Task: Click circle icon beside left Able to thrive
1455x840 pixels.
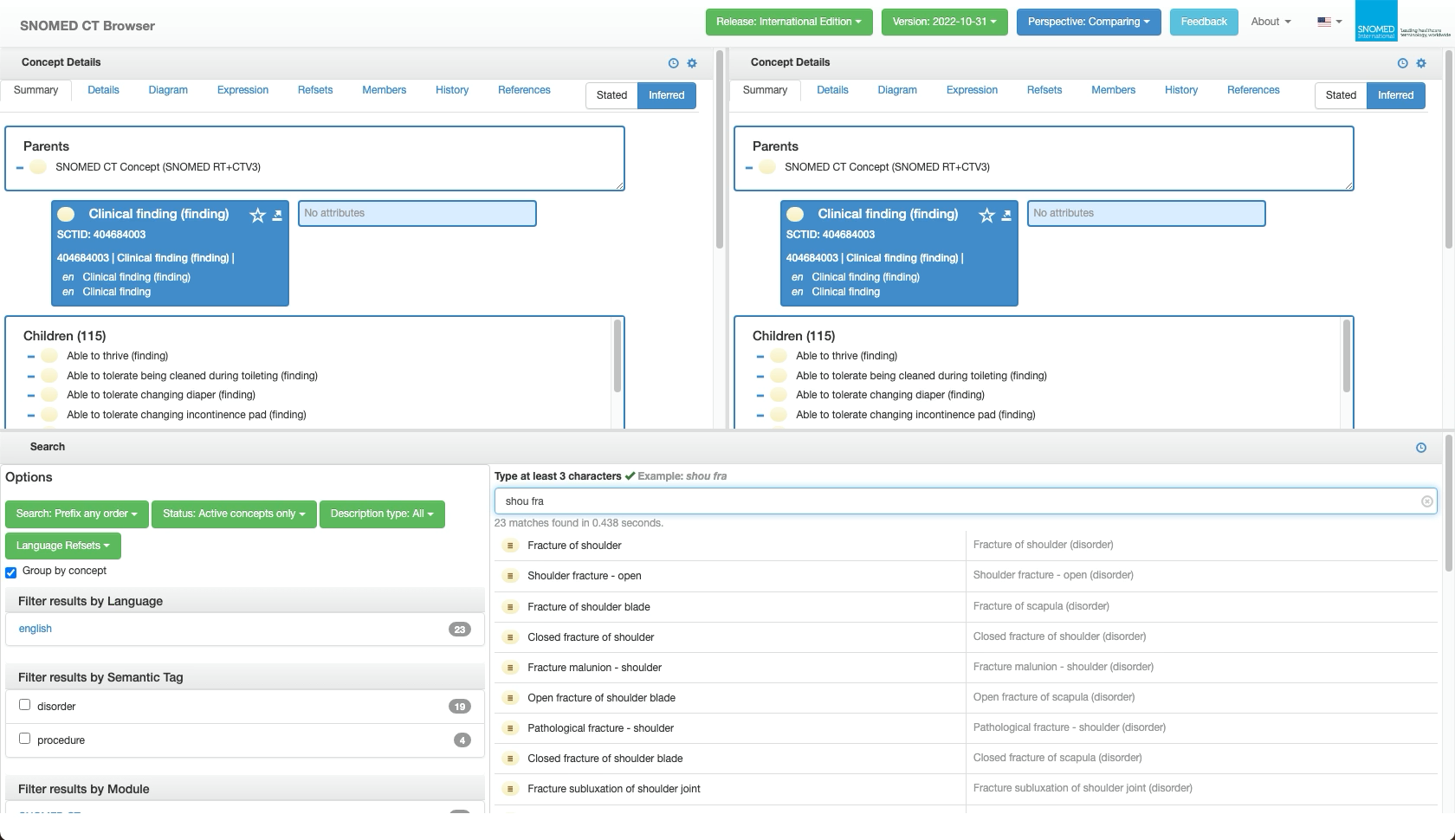Action: (49, 356)
